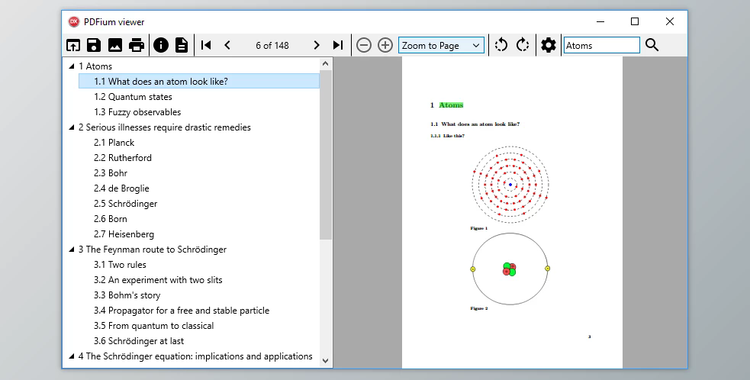Click the zoom in plus icon

pos(385,45)
